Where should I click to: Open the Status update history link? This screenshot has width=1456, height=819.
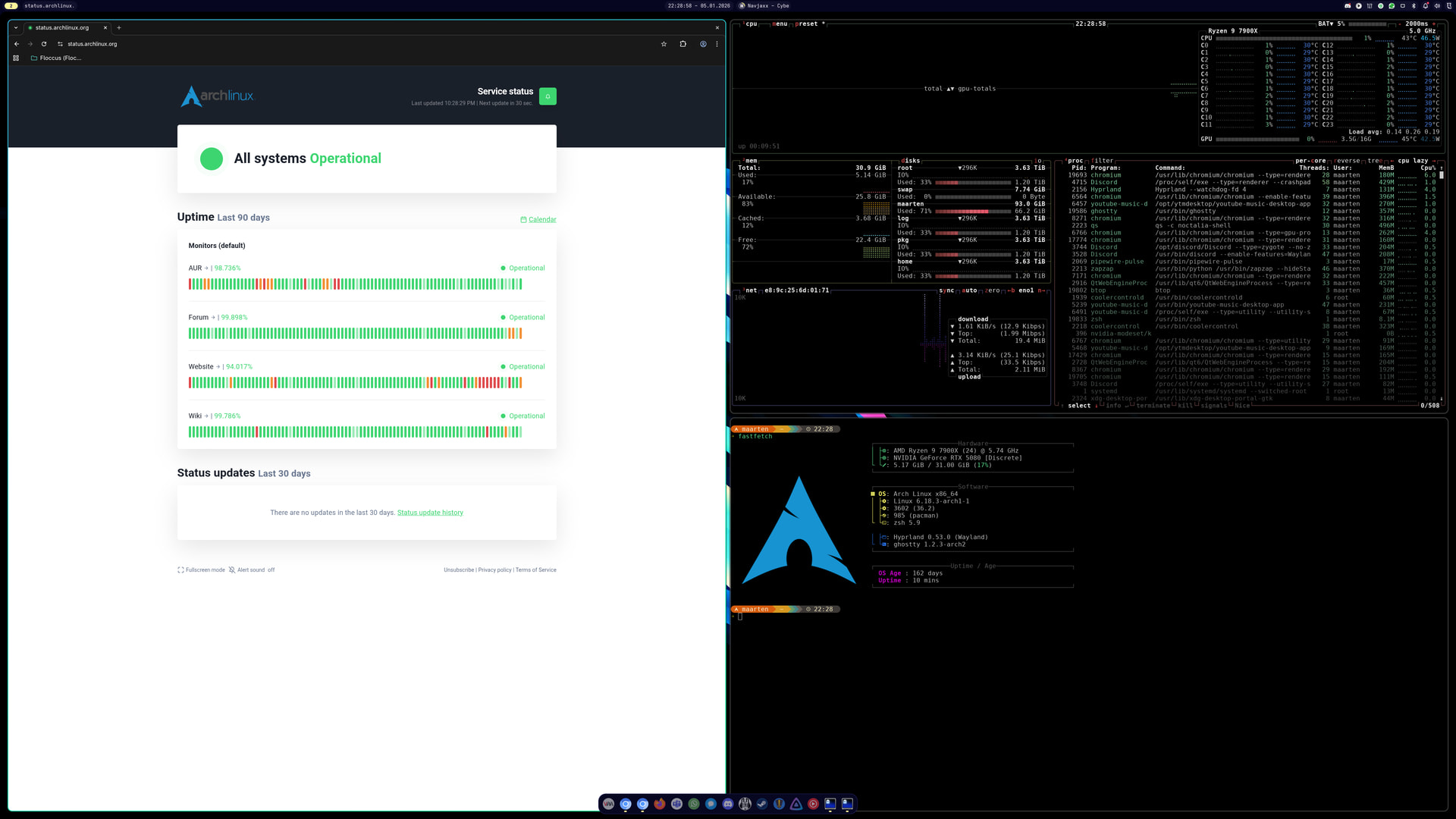click(x=430, y=513)
